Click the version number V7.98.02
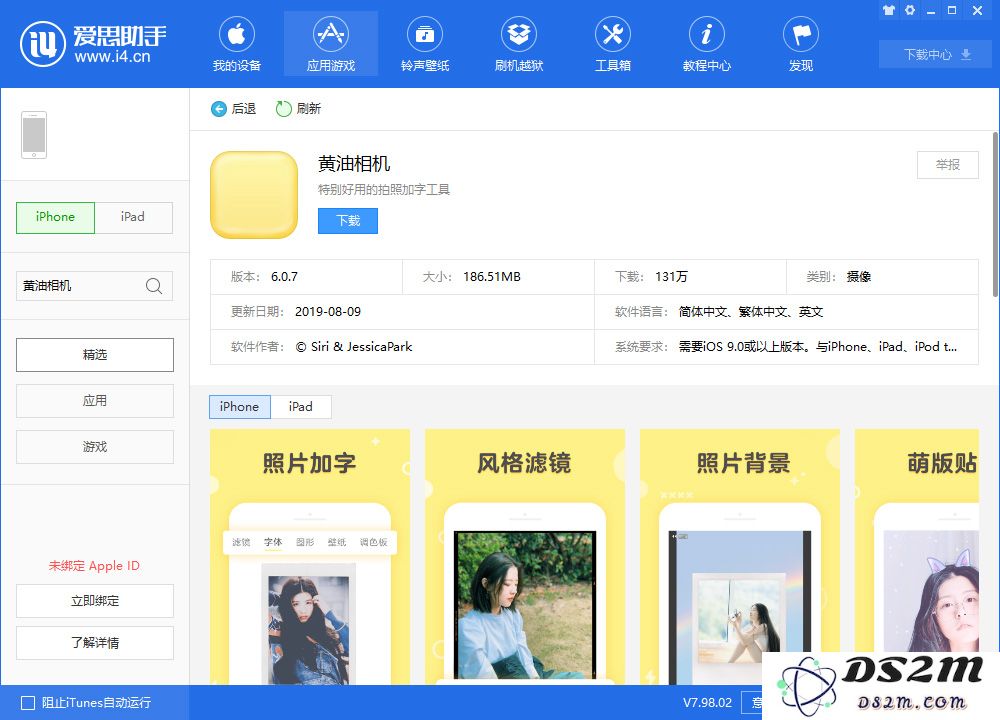The image size is (1000, 720). point(707,703)
